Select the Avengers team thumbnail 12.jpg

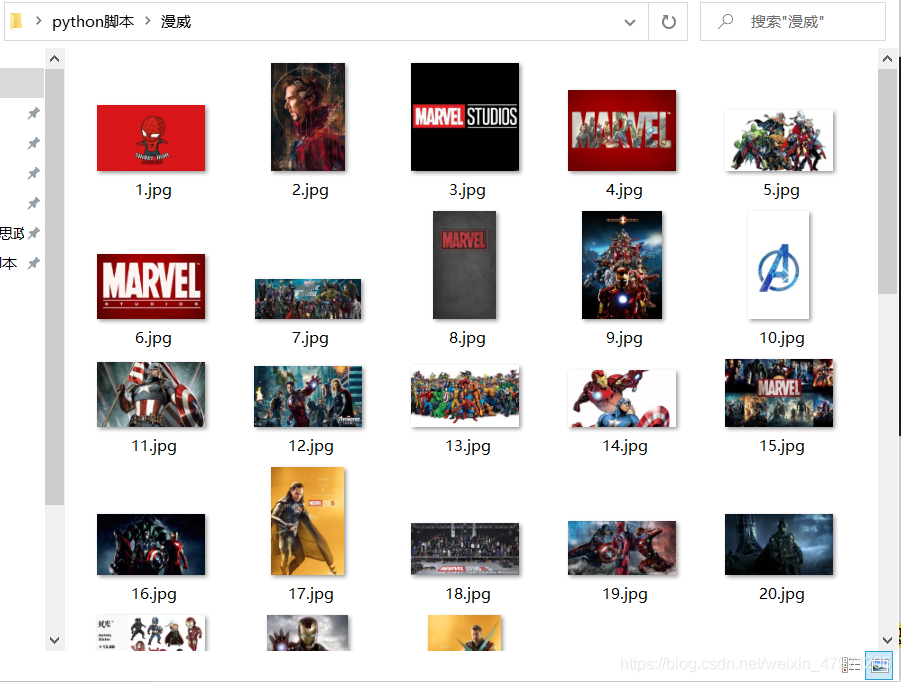click(x=308, y=396)
